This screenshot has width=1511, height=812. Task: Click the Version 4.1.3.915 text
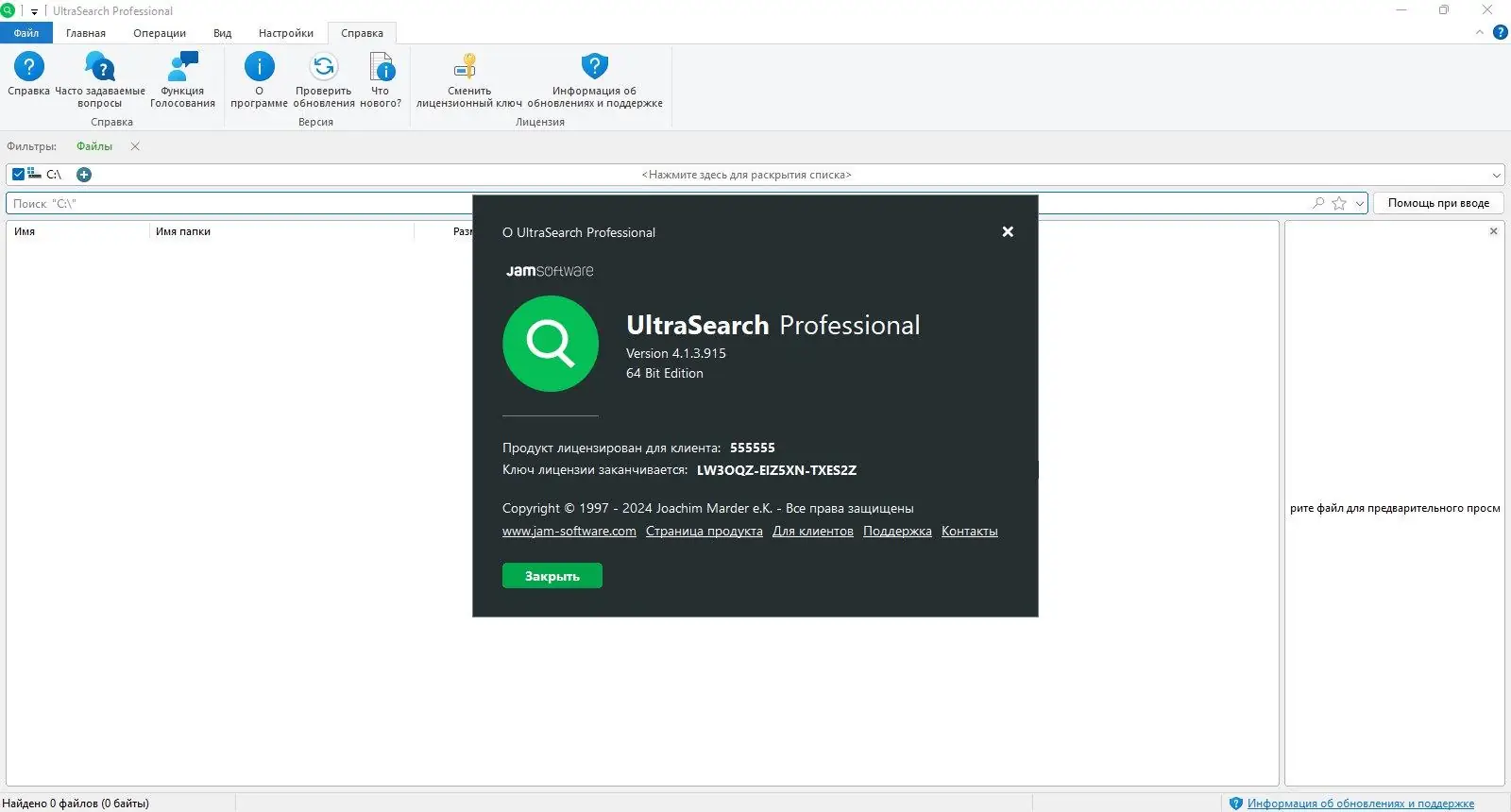676,353
